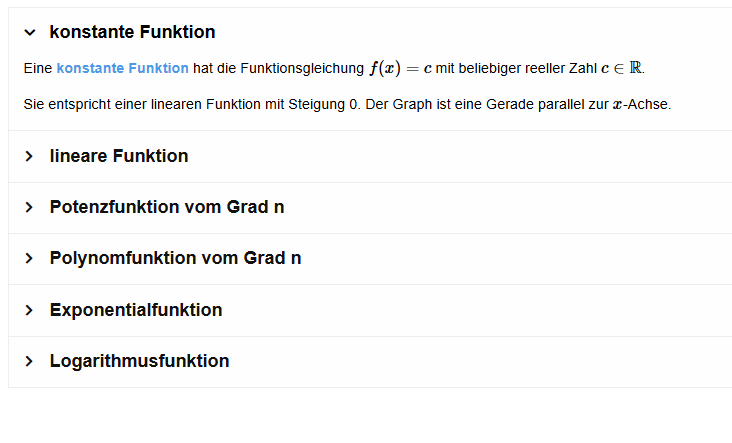Collapse the konstante Funktion chevron
Screen dimensions: 732x443
point(29,32)
